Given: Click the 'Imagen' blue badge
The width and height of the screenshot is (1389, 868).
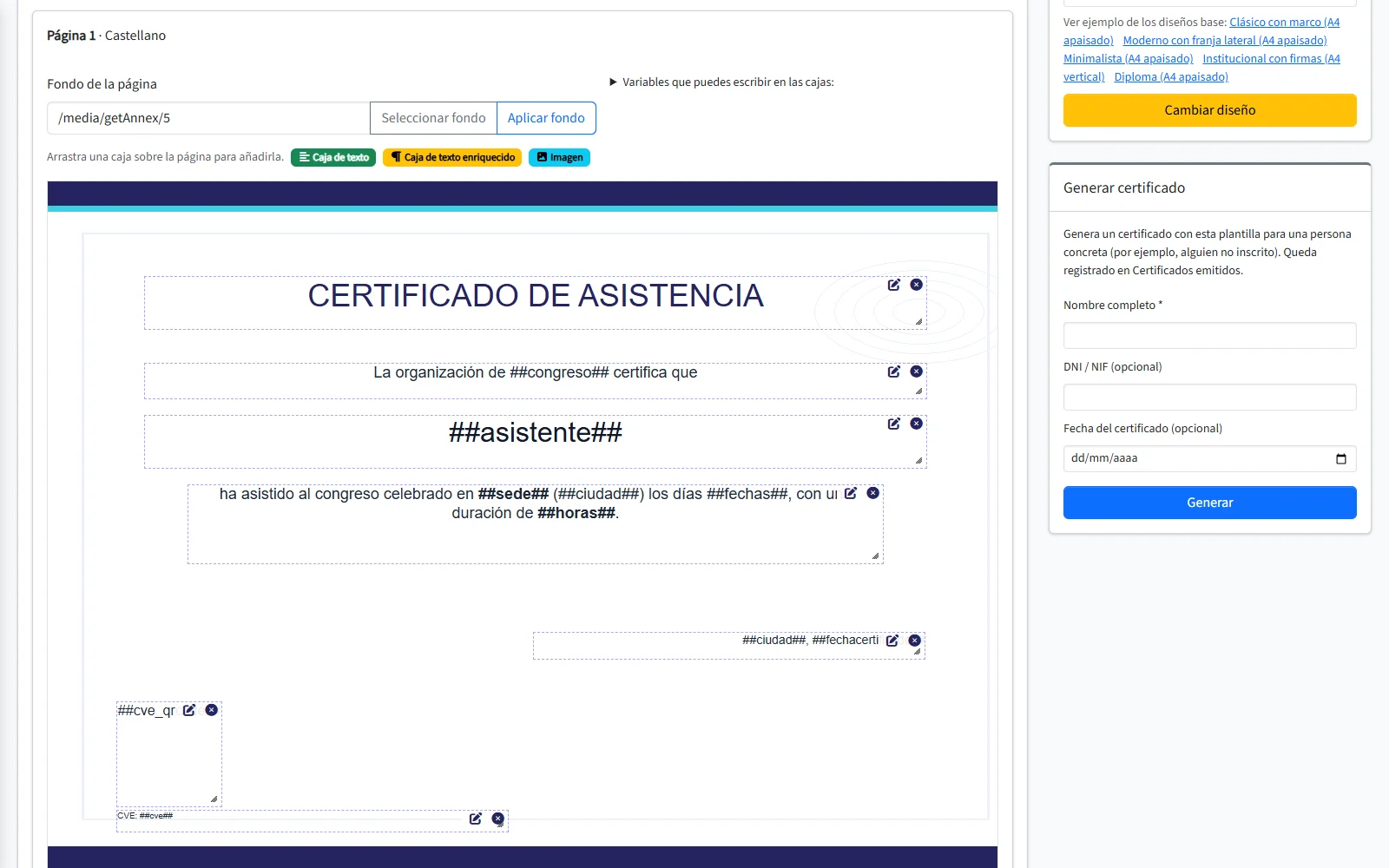Looking at the screenshot, I should tap(559, 157).
